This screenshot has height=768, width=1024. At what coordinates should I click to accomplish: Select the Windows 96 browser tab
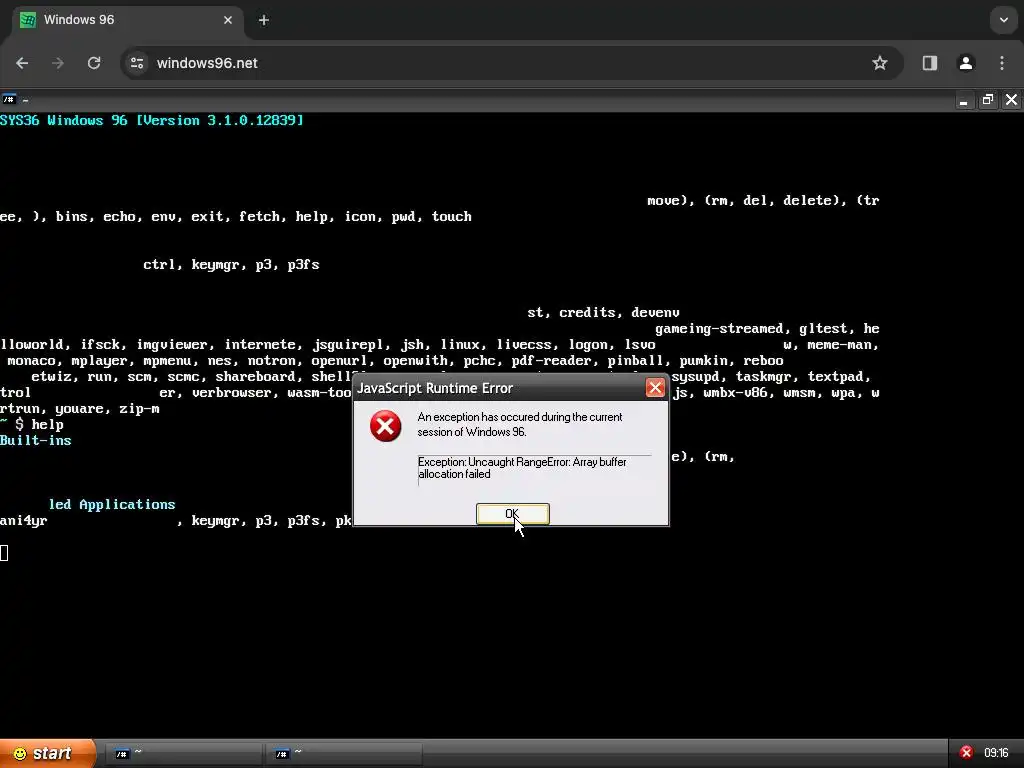pyautogui.click(x=128, y=20)
